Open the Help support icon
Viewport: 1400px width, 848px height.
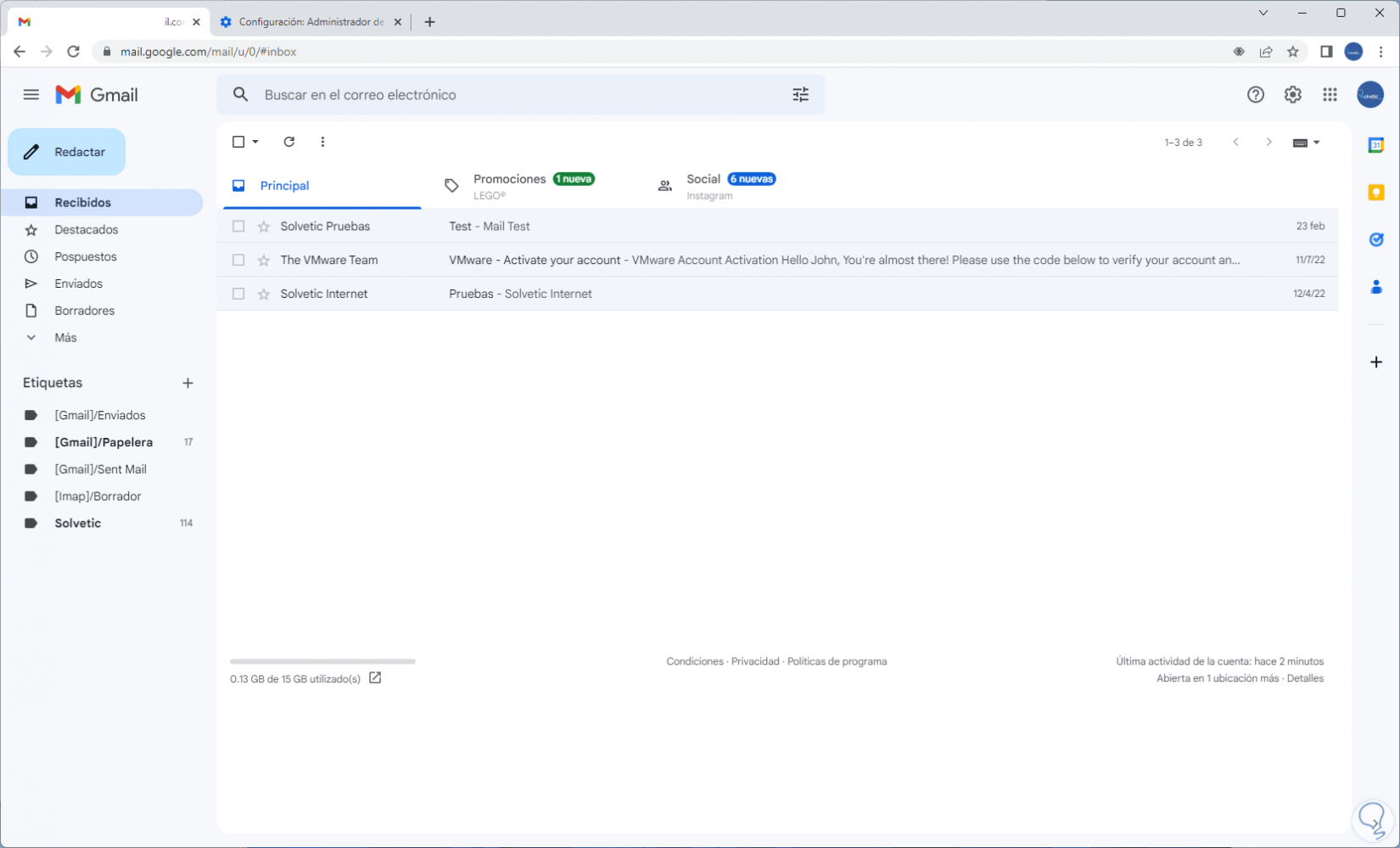(1255, 95)
